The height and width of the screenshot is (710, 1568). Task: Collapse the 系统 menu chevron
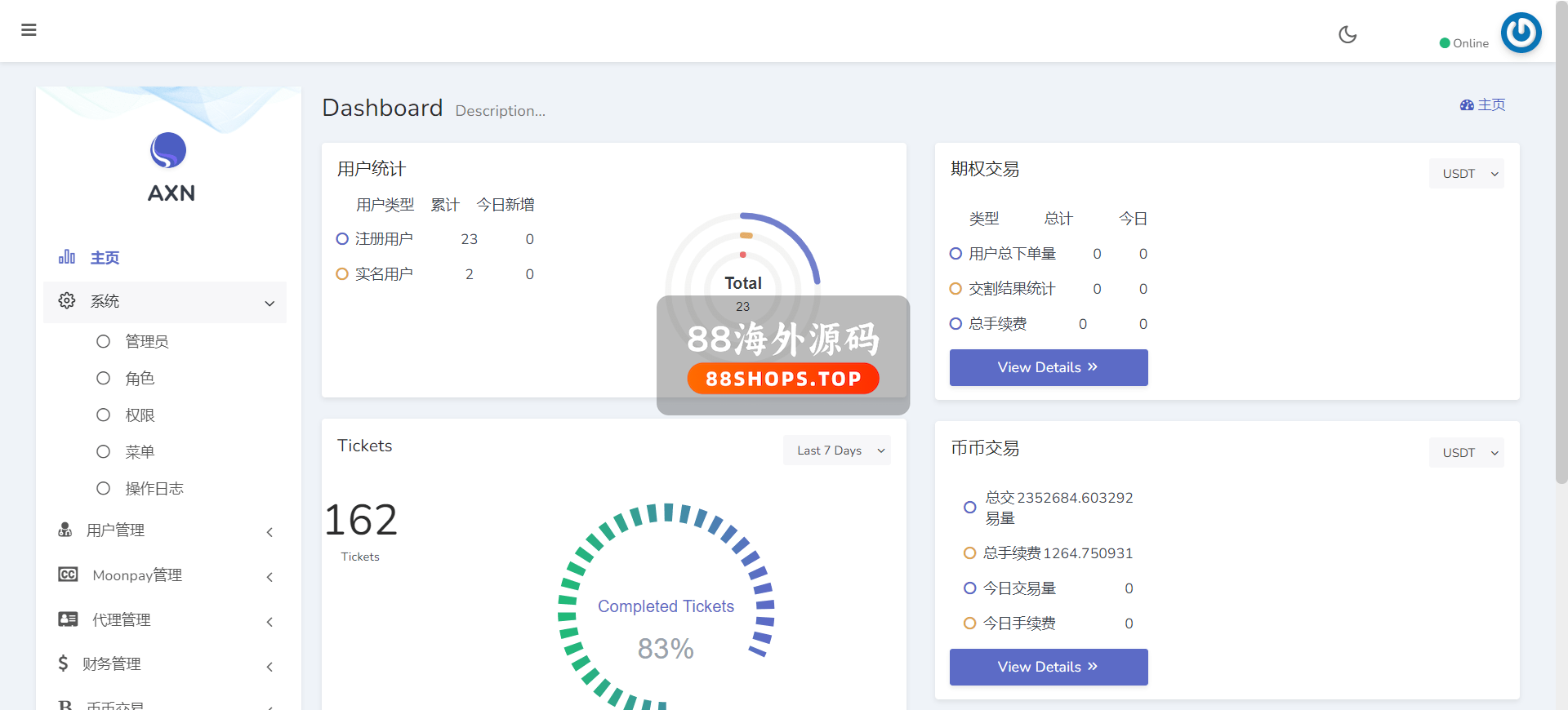[x=269, y=304]
